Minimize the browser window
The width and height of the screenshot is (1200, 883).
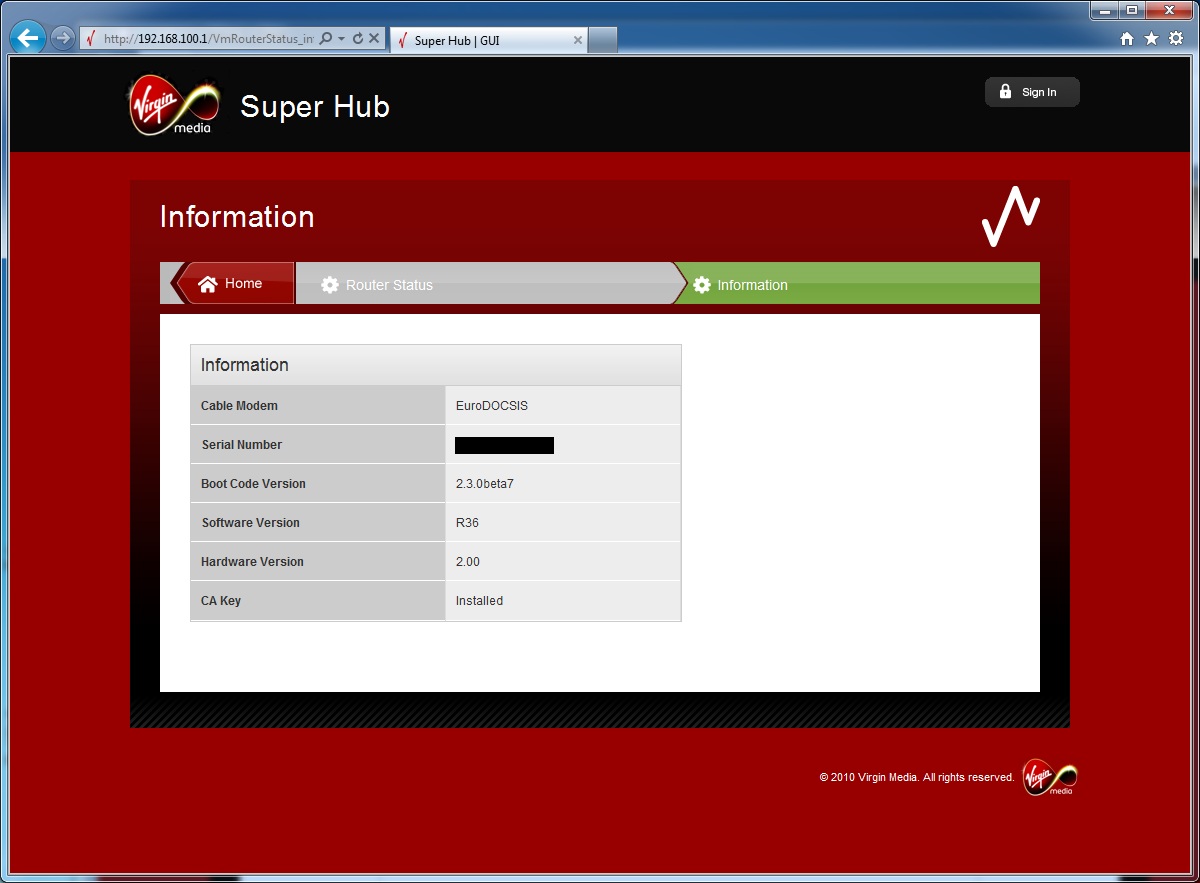click(x=1105, y=10)
